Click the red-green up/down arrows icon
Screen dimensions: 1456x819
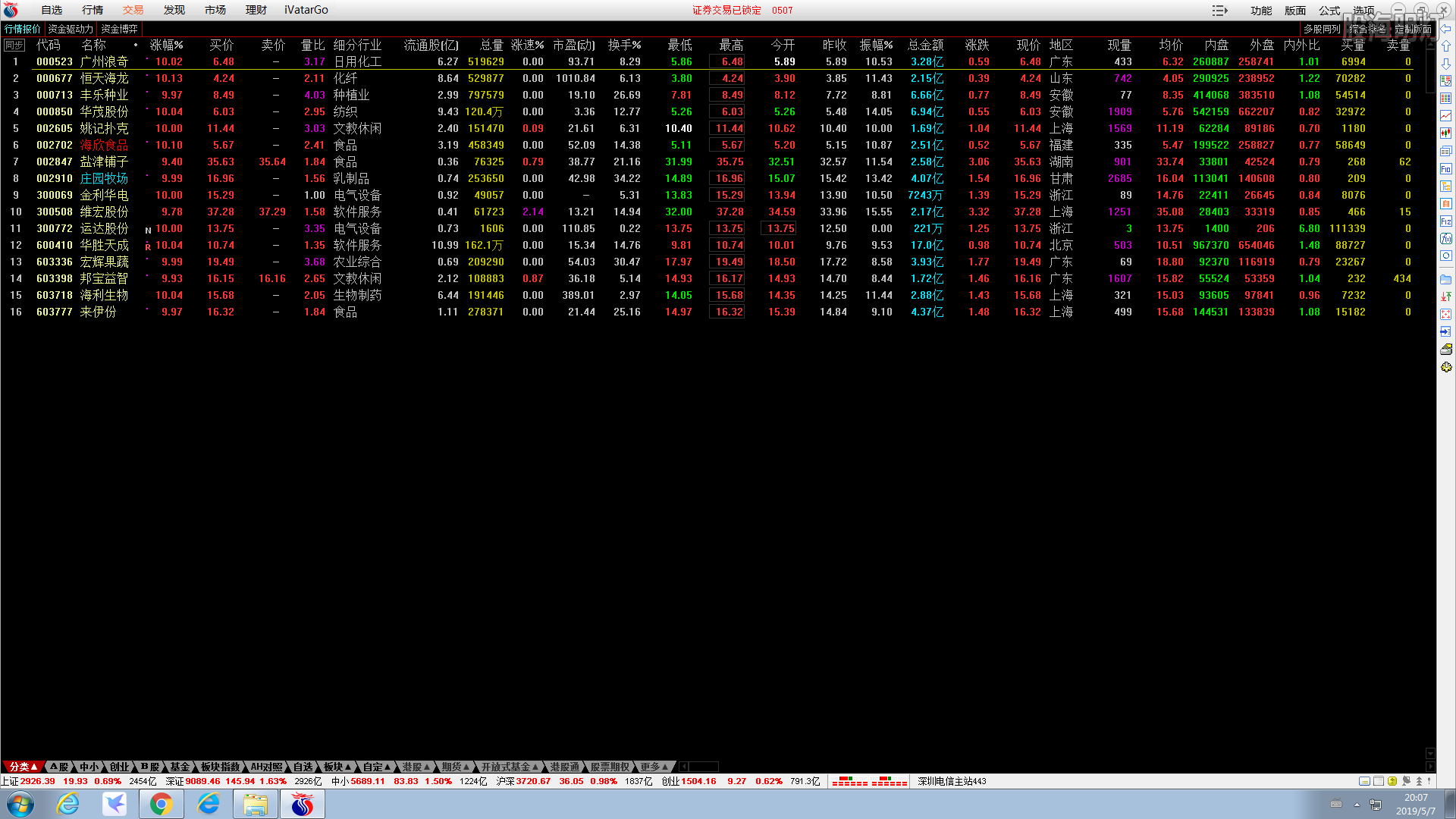pyautogui.click(x=1446, y=297)
